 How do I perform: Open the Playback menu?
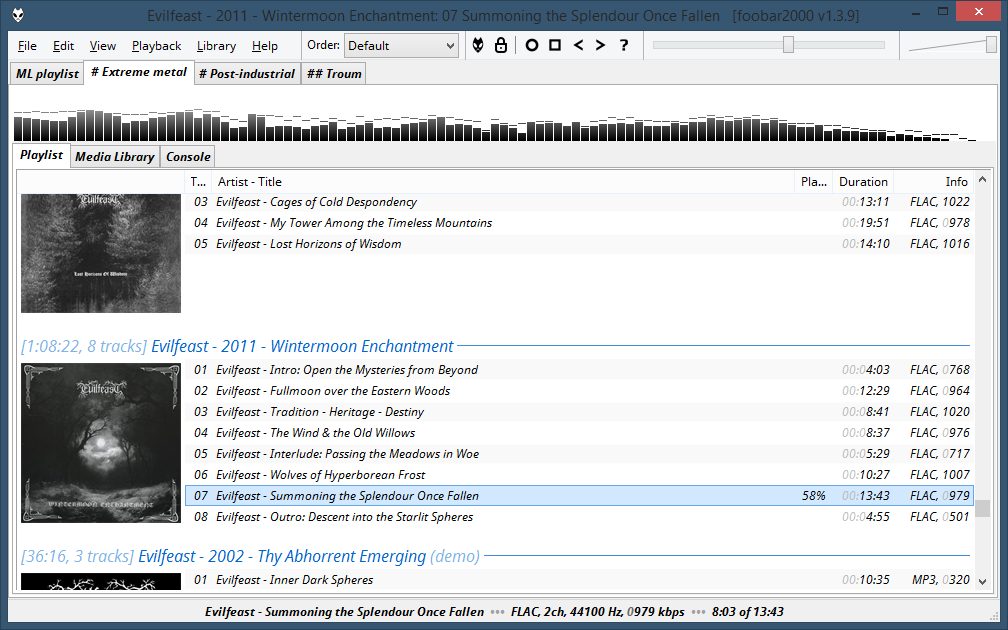(x=156, y=46)
